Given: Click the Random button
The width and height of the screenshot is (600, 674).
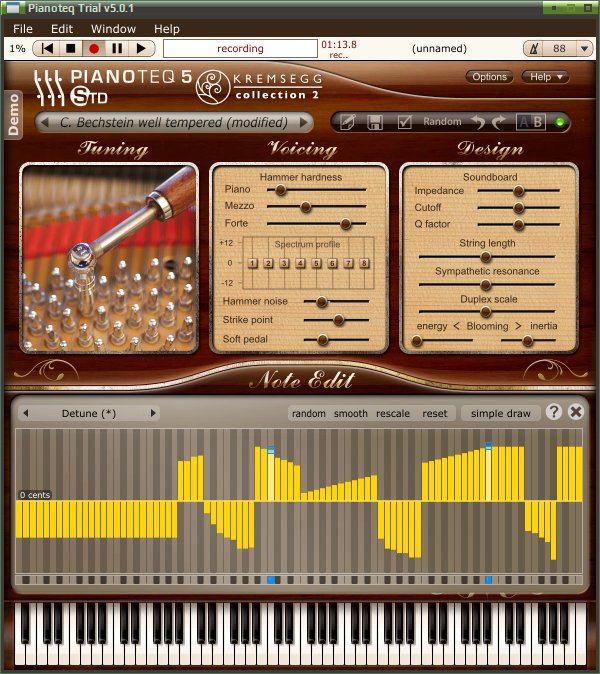Looking at the screenshot, I should pyautogui.click(x=442, y=122).
